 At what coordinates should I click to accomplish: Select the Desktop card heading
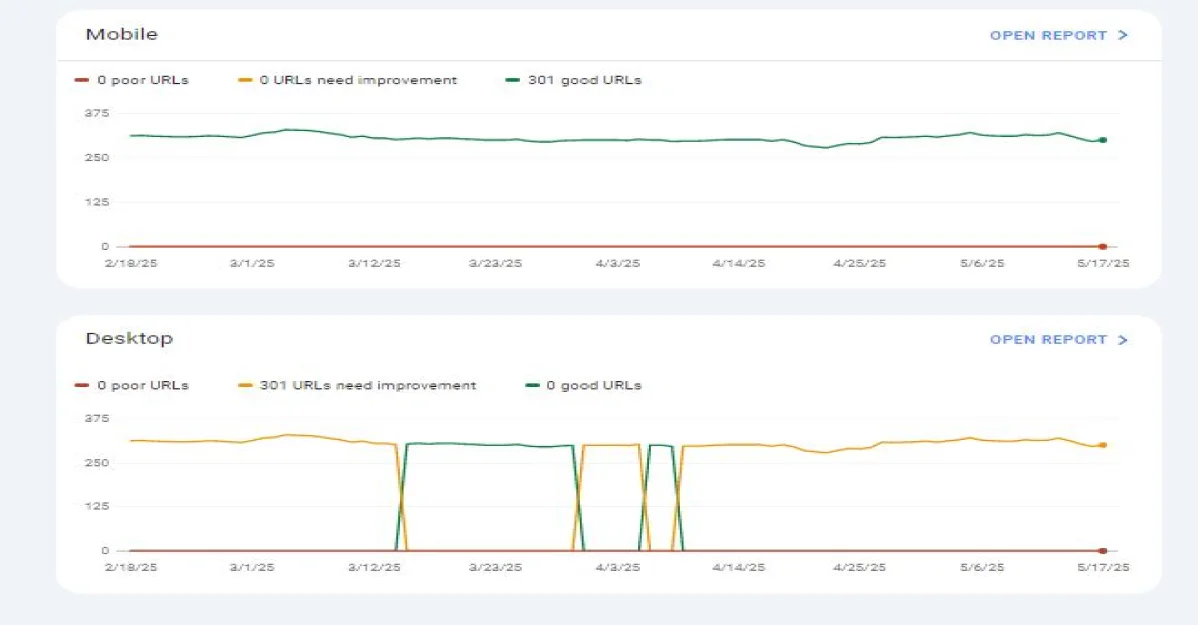pyautogui.click(x=129, y=338)
